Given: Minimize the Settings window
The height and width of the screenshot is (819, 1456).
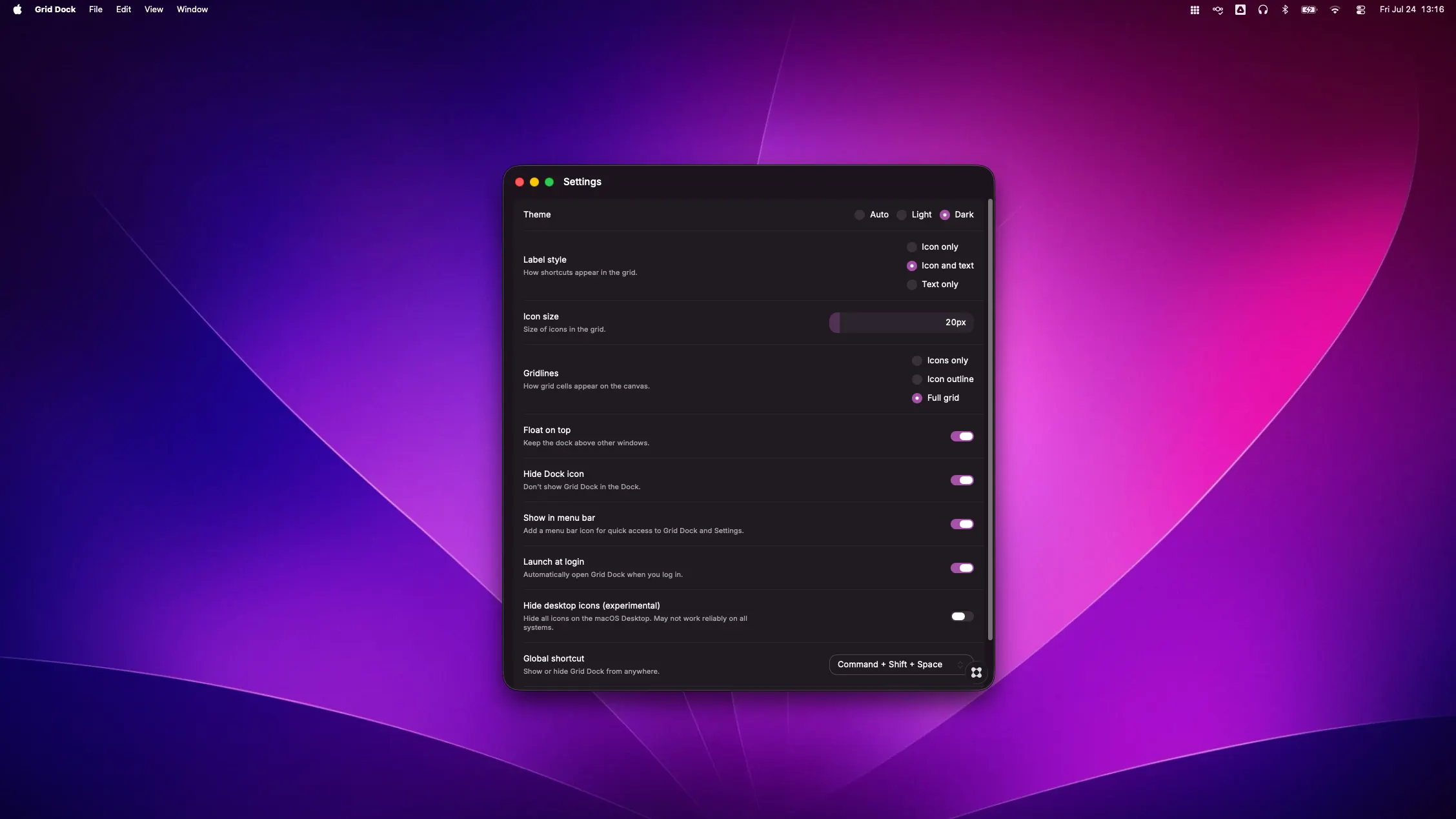Looking at the screenshot, I should pos(534,182).
